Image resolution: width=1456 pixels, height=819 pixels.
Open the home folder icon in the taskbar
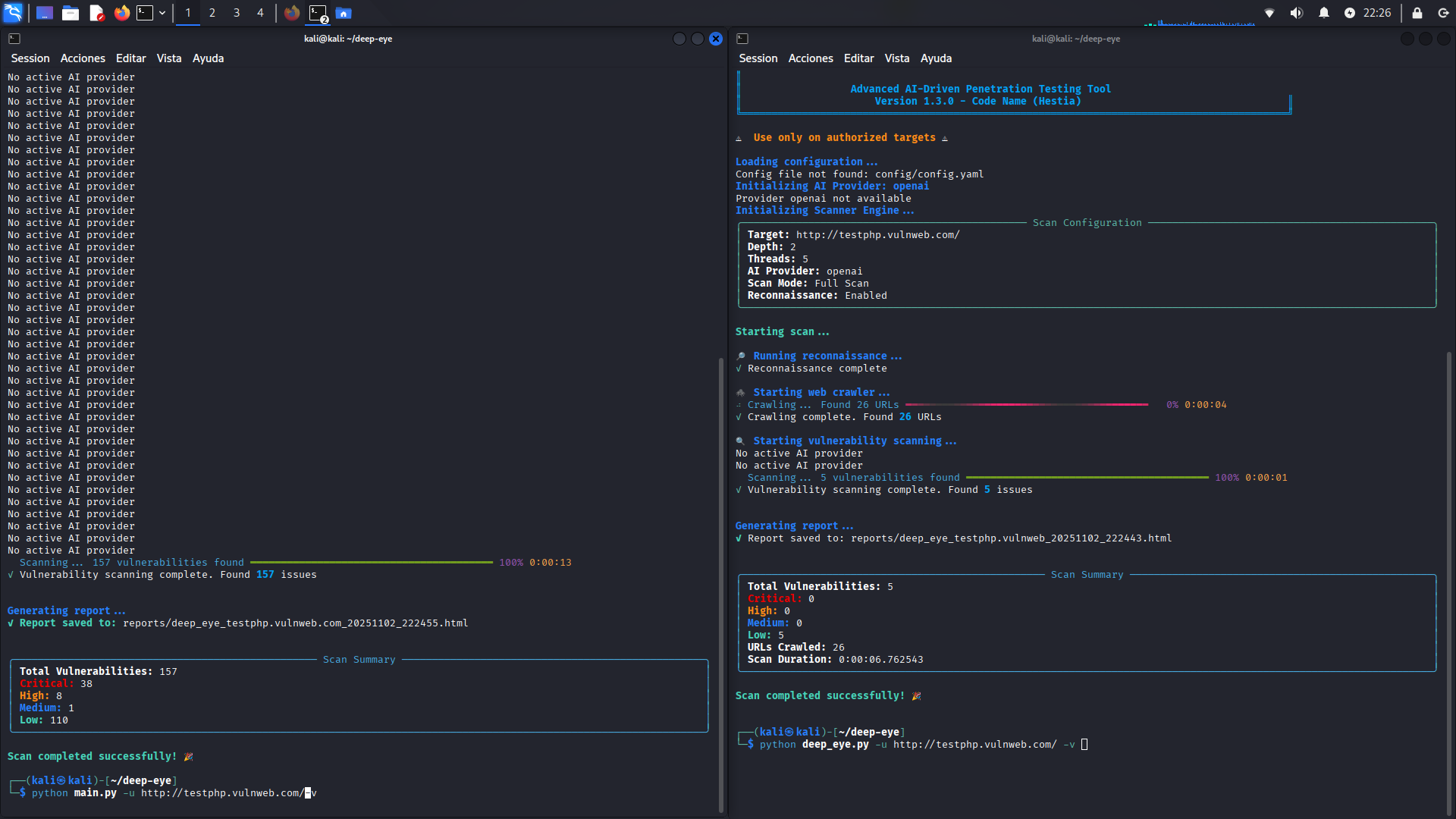coord(344,13)
